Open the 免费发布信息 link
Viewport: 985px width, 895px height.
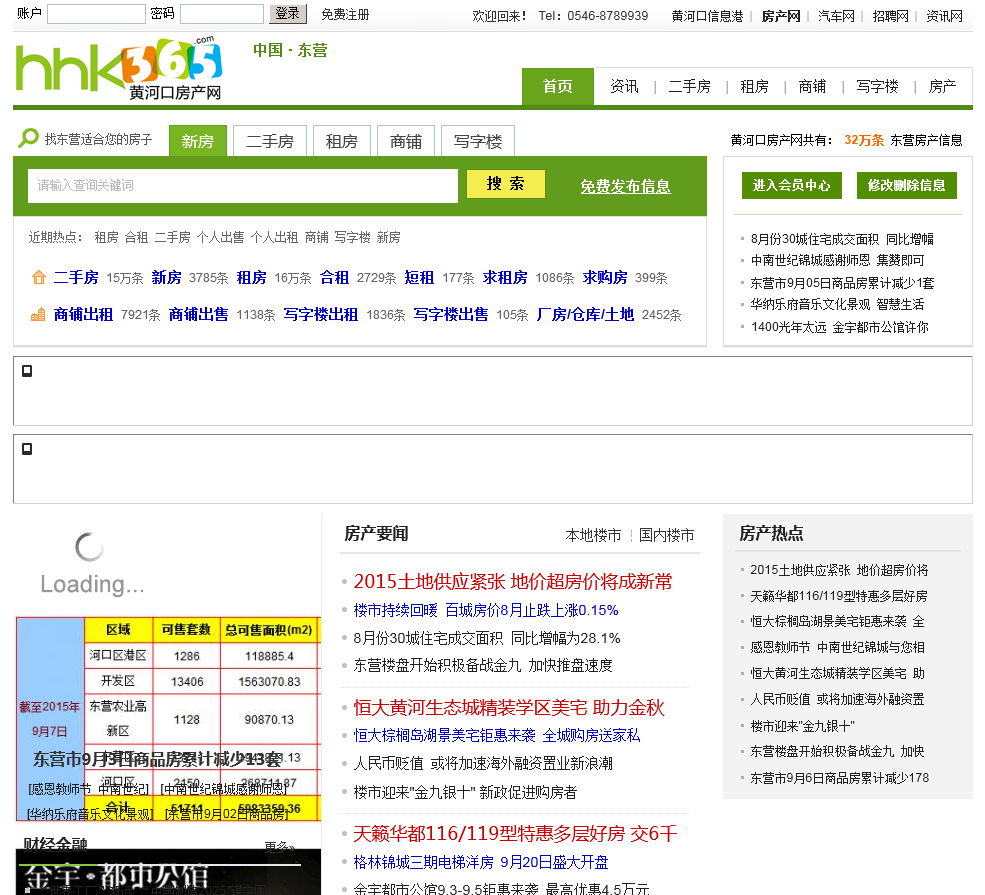pos(625,187)
